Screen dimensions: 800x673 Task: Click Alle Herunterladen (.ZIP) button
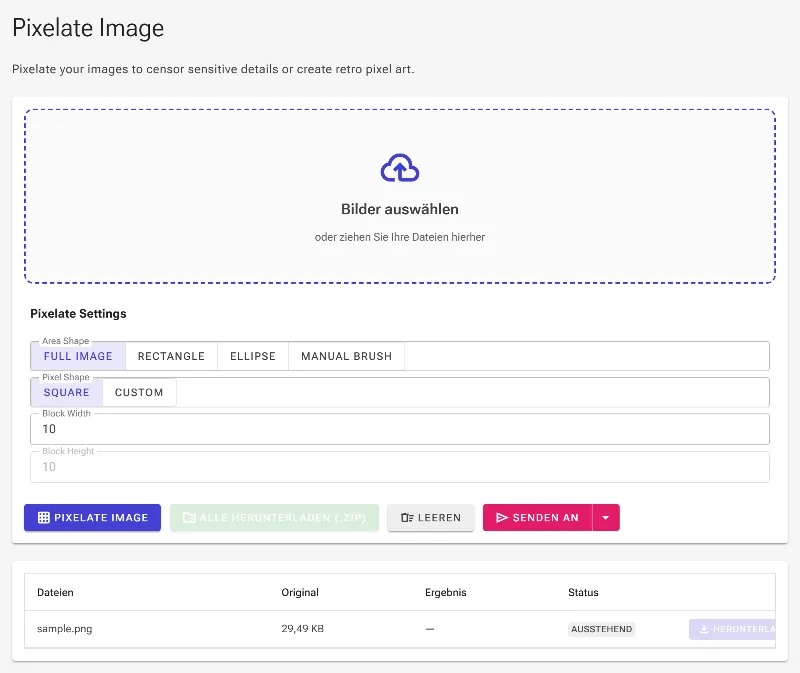274,517
